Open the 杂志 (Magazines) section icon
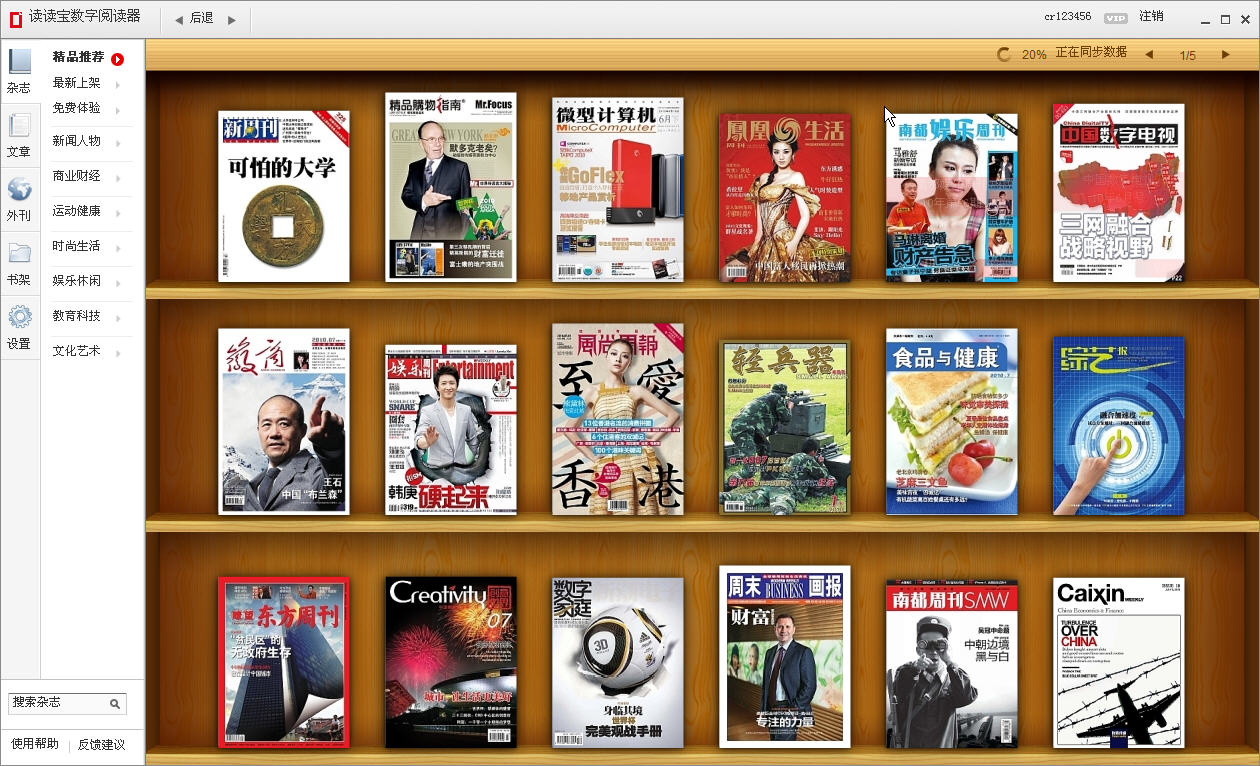Viewport: 1260px width, 766px height. pyautogui.click(x=20, y=61)
